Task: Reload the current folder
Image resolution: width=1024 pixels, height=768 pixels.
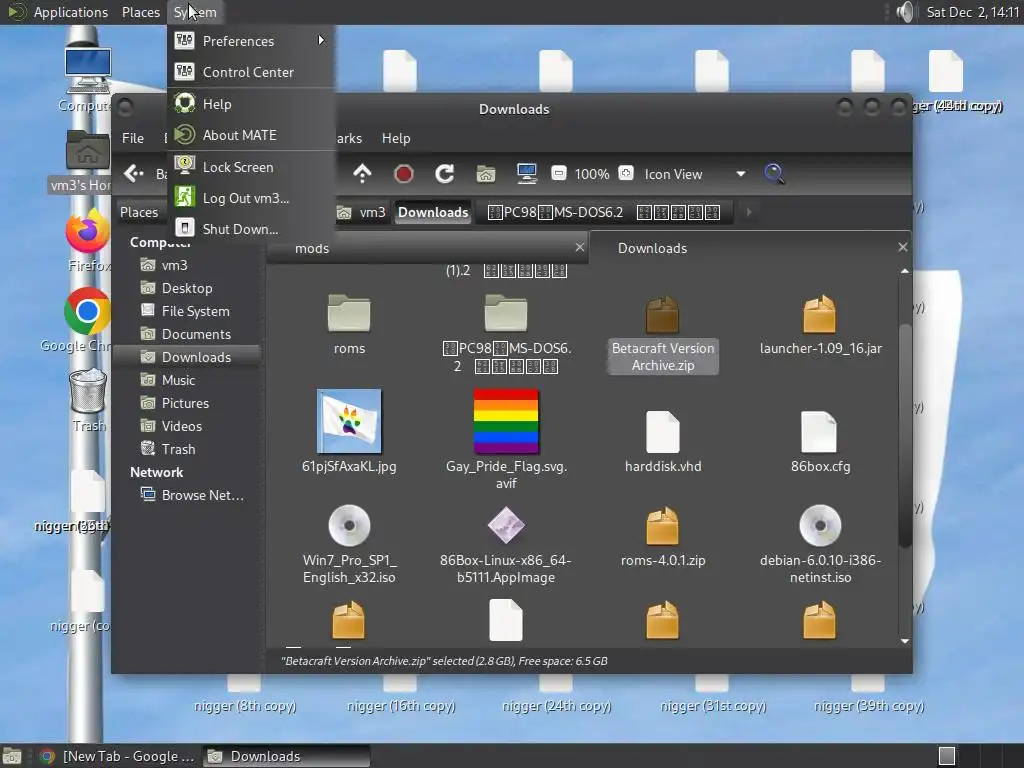Action: [445, 174]
